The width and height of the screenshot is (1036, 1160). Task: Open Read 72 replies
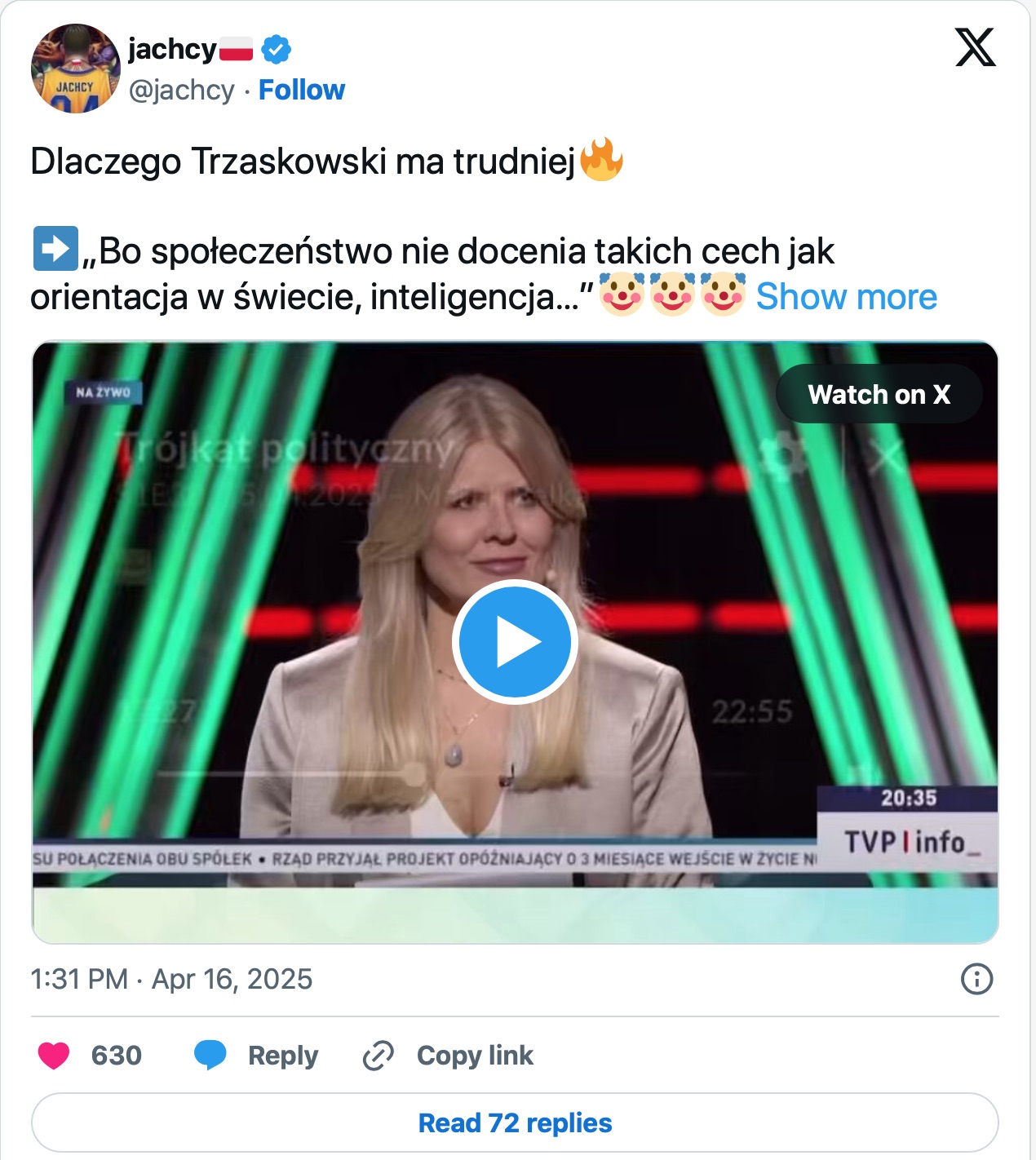(515, 1122)
